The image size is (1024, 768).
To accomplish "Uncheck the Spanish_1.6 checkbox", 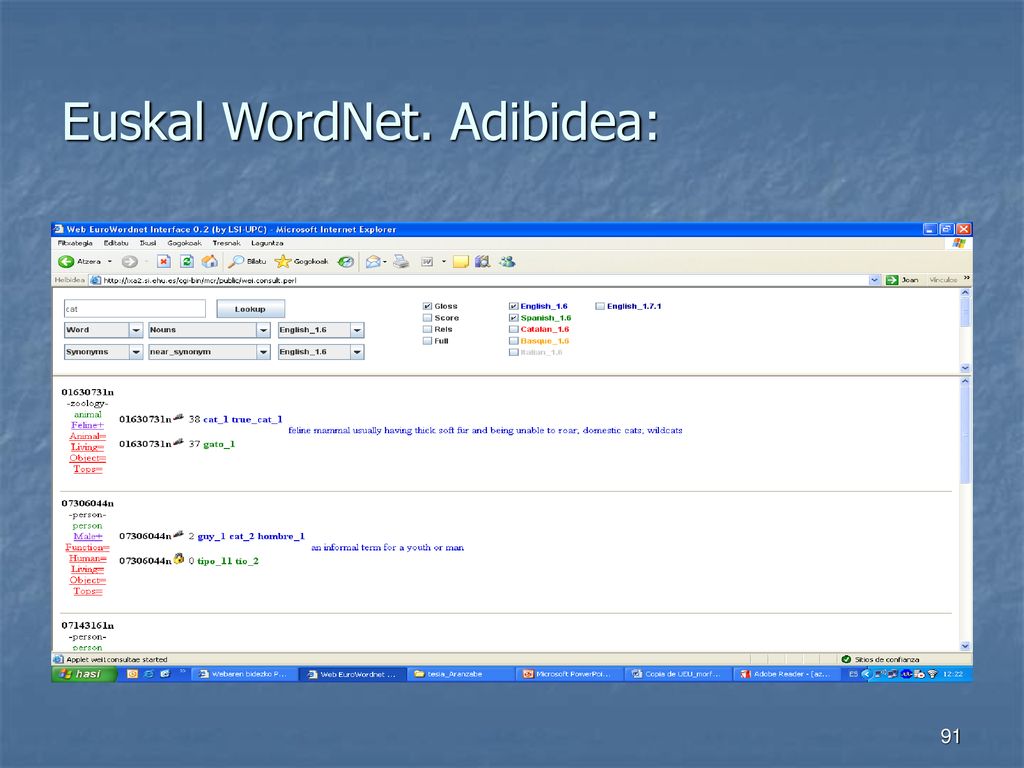I will coord(513,318).
